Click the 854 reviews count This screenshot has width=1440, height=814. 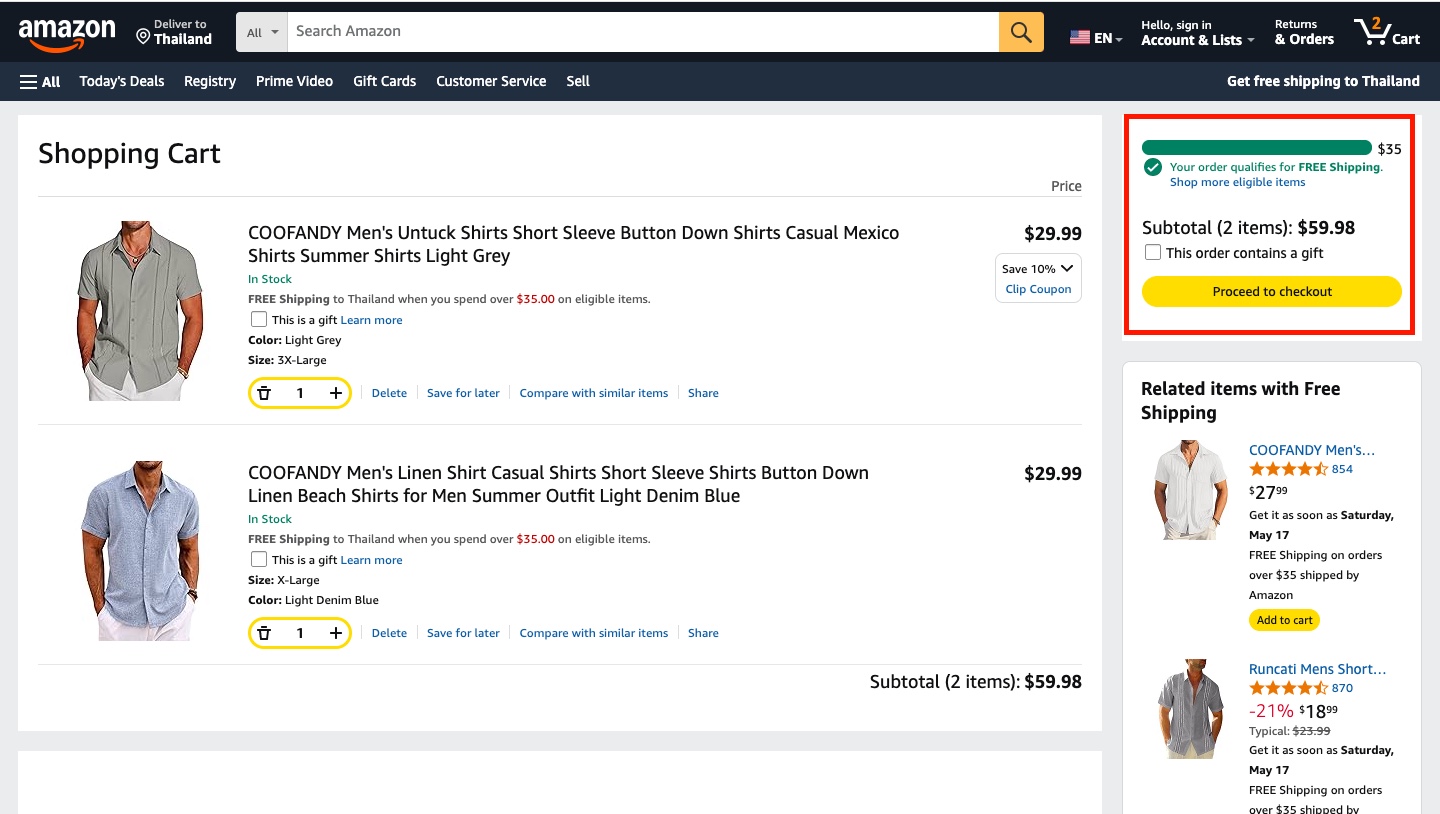pos(1342,469)
